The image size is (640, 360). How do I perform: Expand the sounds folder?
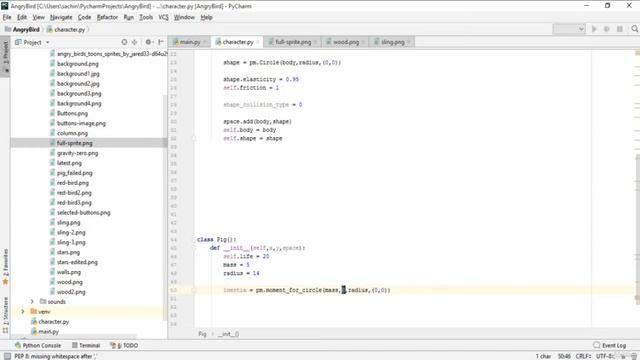[32, 302]
